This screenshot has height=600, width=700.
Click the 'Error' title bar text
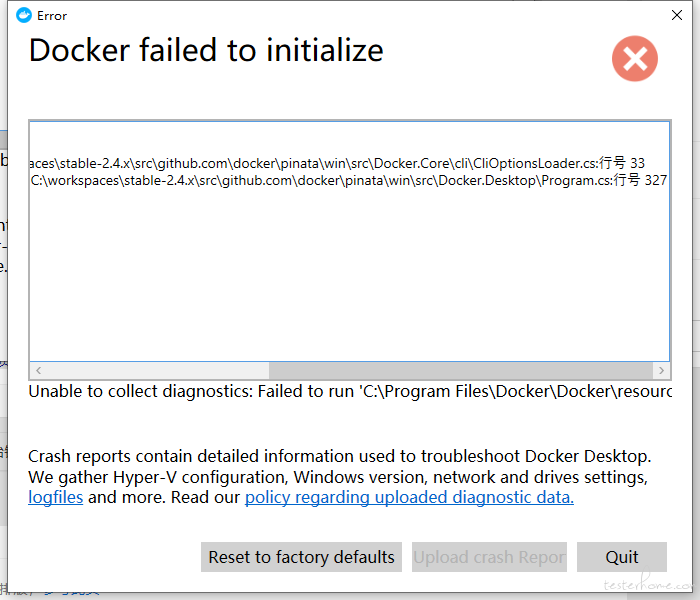[52, 16]
